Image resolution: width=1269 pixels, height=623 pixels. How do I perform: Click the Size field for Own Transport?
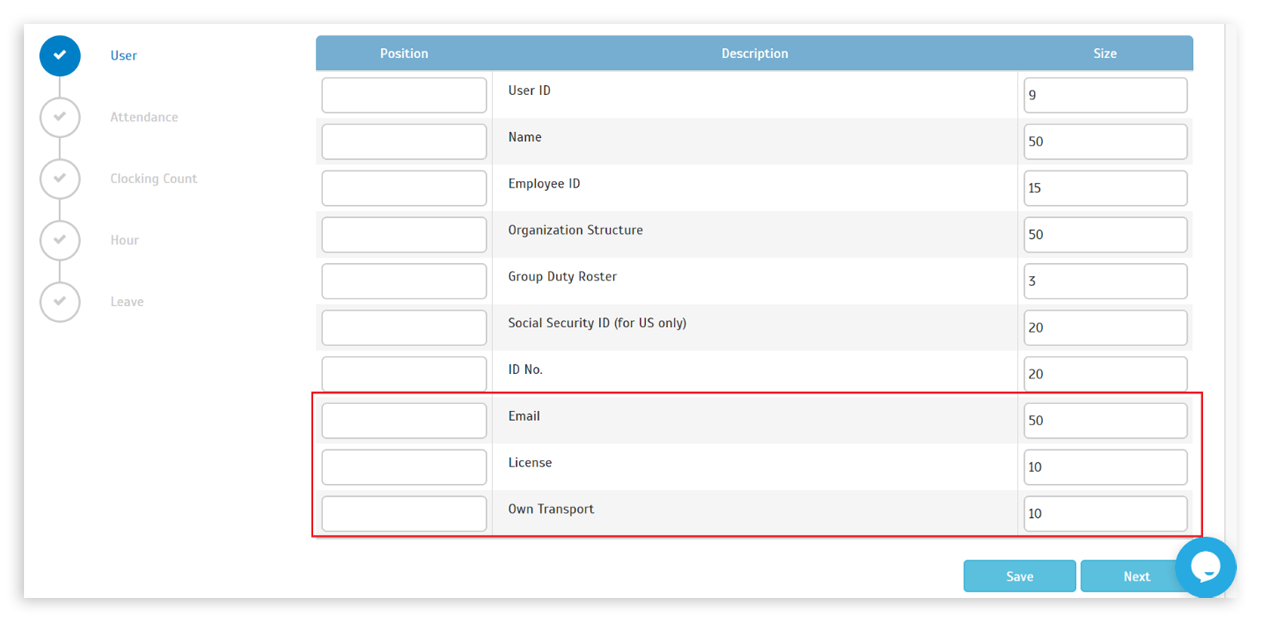pos(1106,514)
